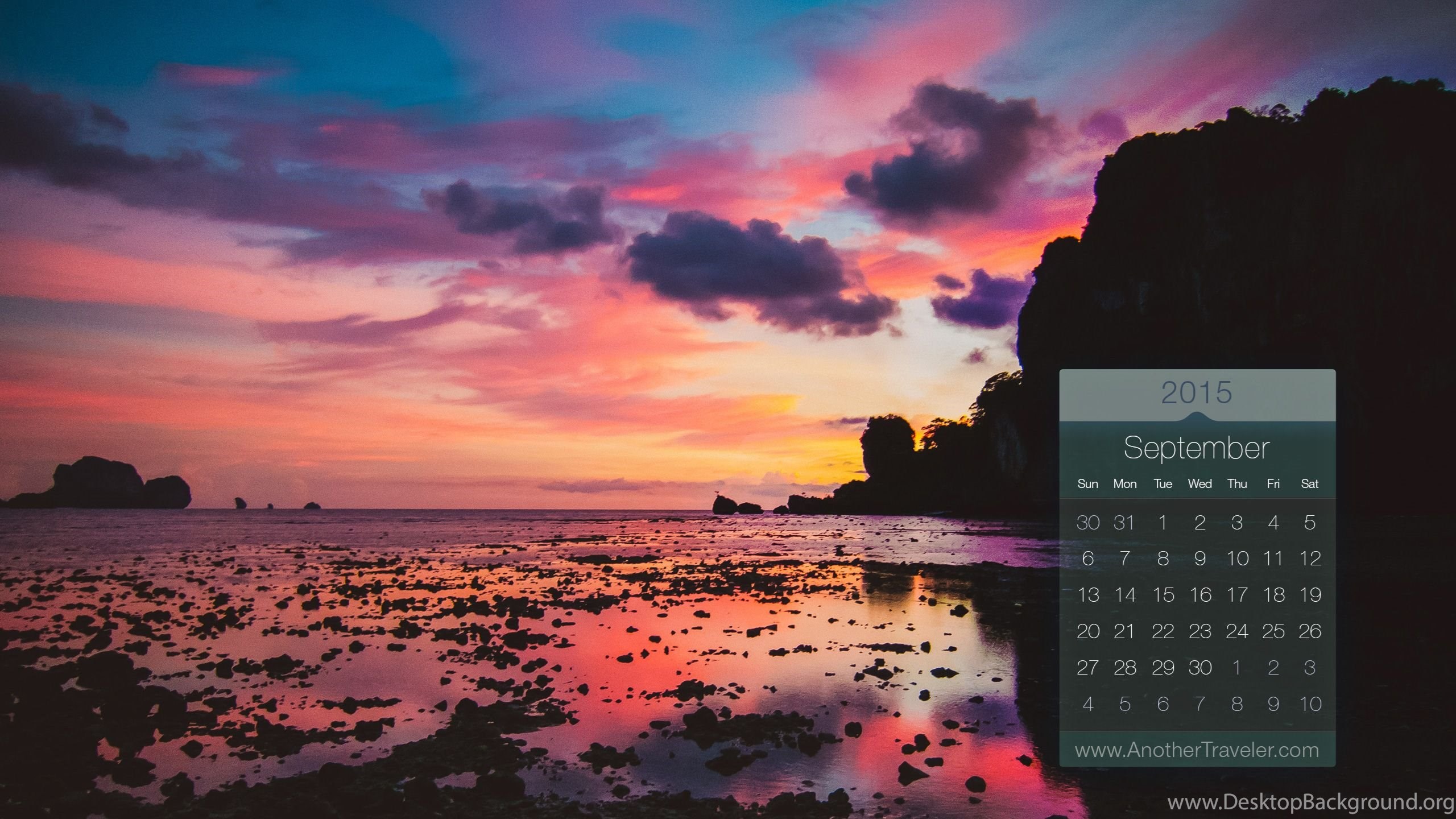Open the www.AnotherTraveler.com link

tap(1197, 750)
